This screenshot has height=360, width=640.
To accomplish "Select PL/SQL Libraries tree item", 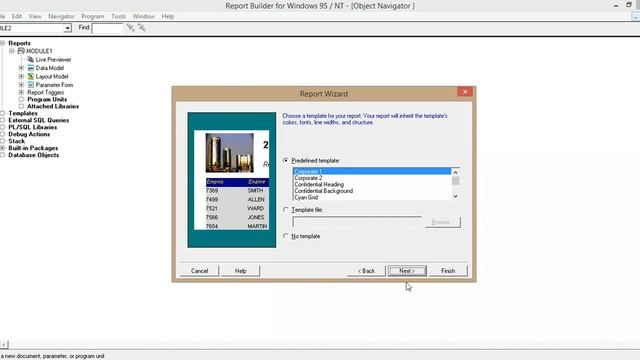I will coord(33,127).
